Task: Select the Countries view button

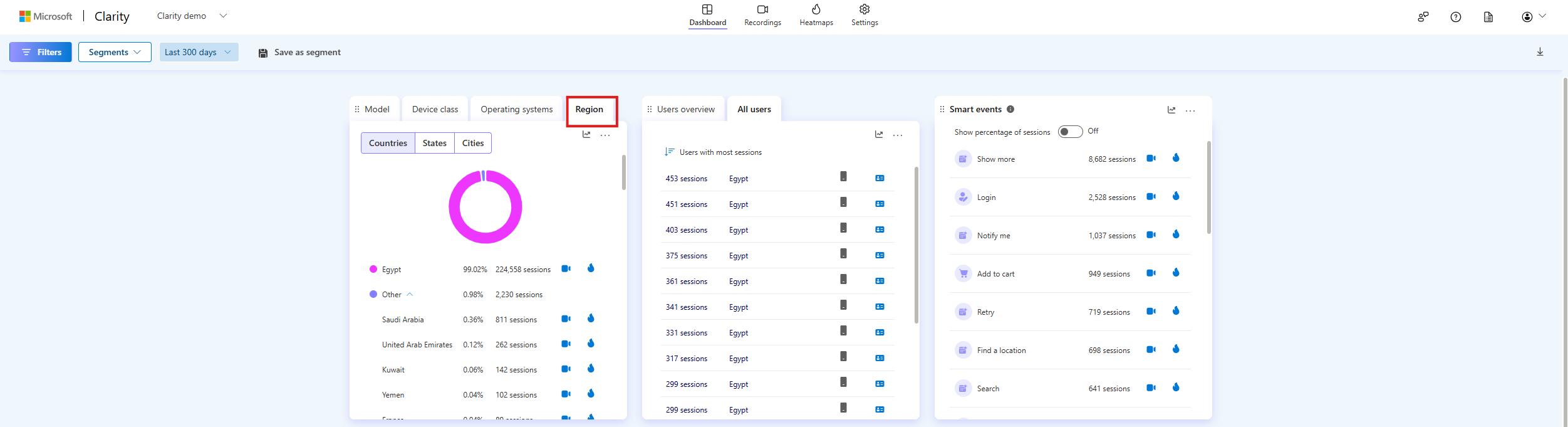Action: coord(388,143)
